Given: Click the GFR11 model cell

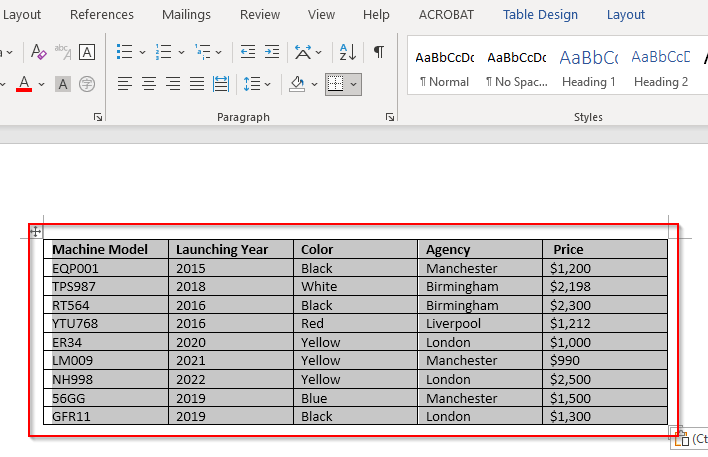Looking at the screenshot, I should point(106,416).
